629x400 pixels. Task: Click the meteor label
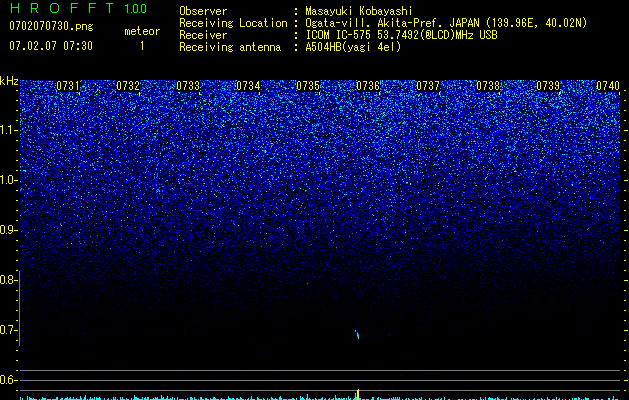click(142, 31)
